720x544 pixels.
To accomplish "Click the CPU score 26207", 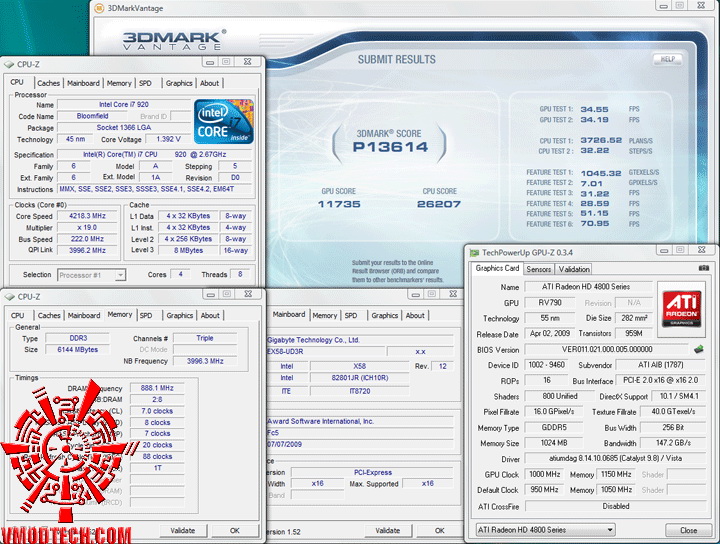I will pos(439,204).
